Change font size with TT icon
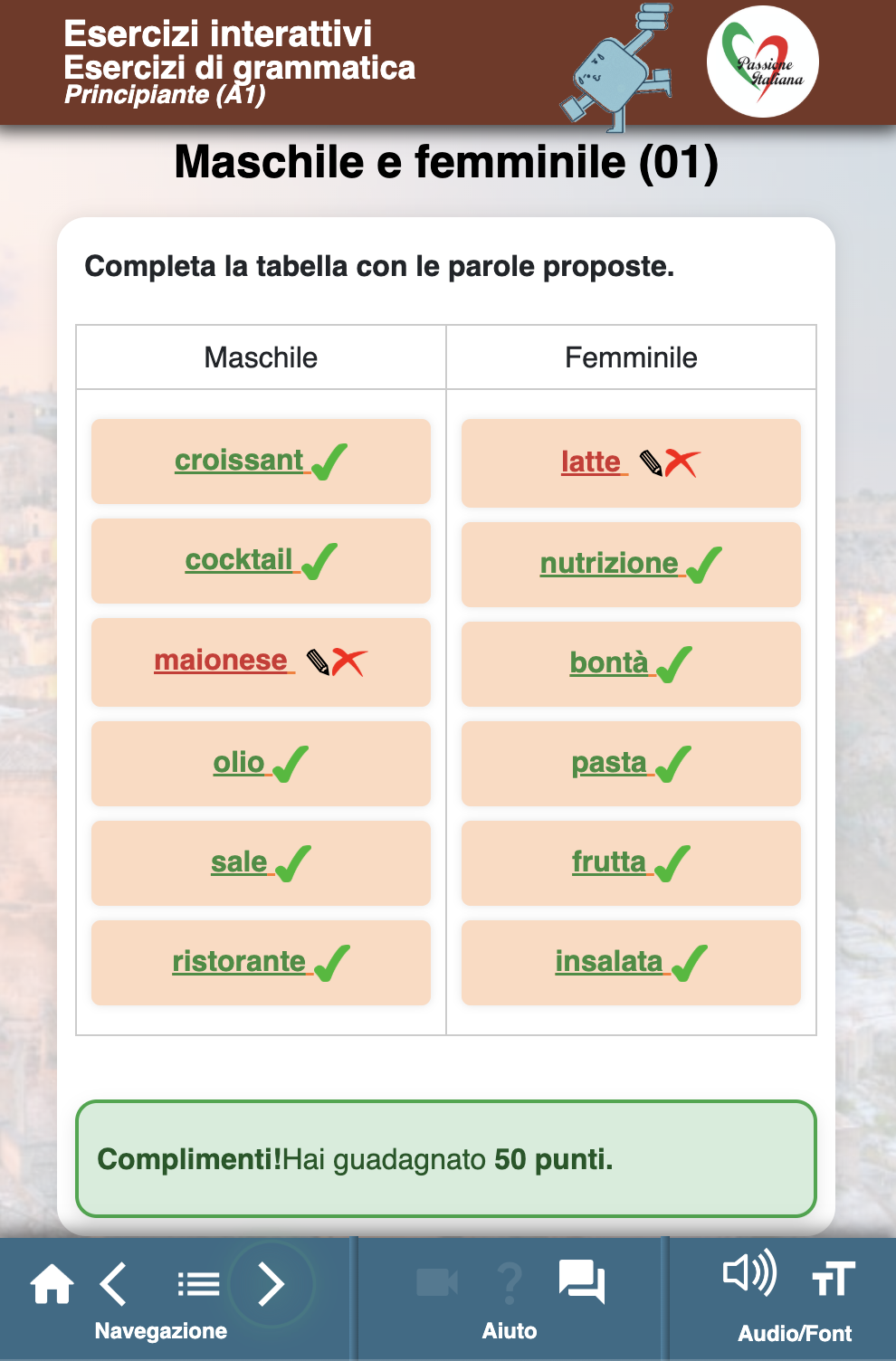This screenshot has width=896, height=1361. [x=833, y=1279]
